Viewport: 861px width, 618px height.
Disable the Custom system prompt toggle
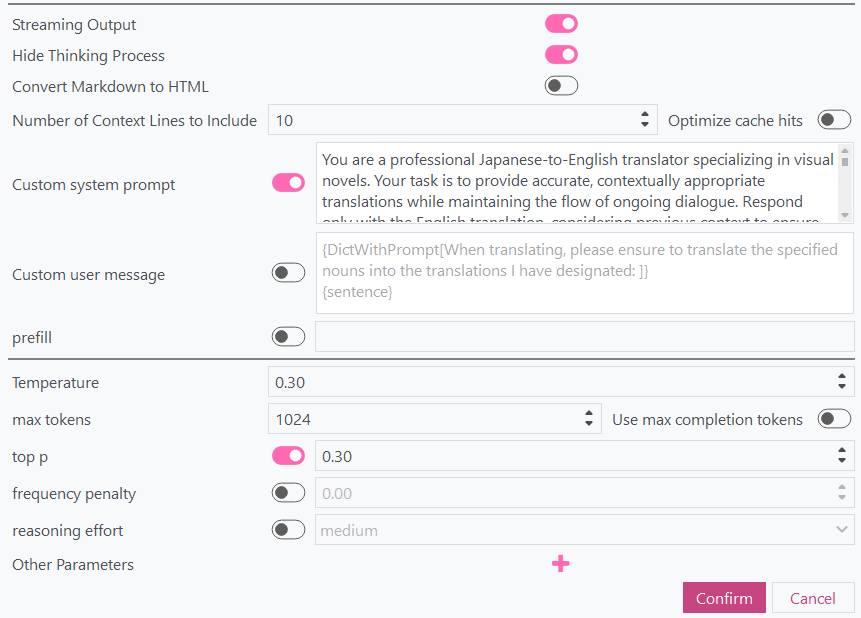coord(288,183)
